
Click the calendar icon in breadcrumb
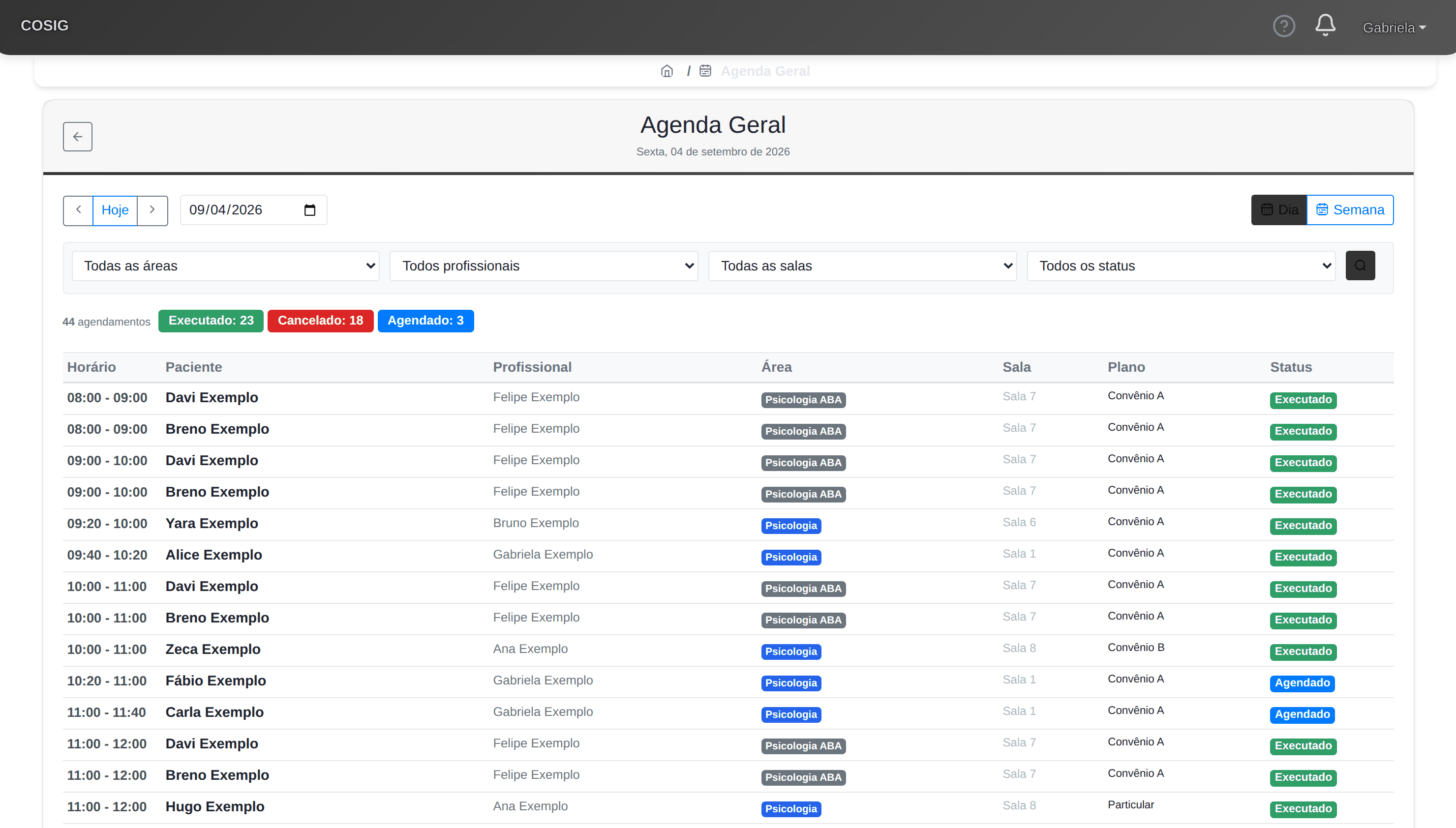point(705,71)
